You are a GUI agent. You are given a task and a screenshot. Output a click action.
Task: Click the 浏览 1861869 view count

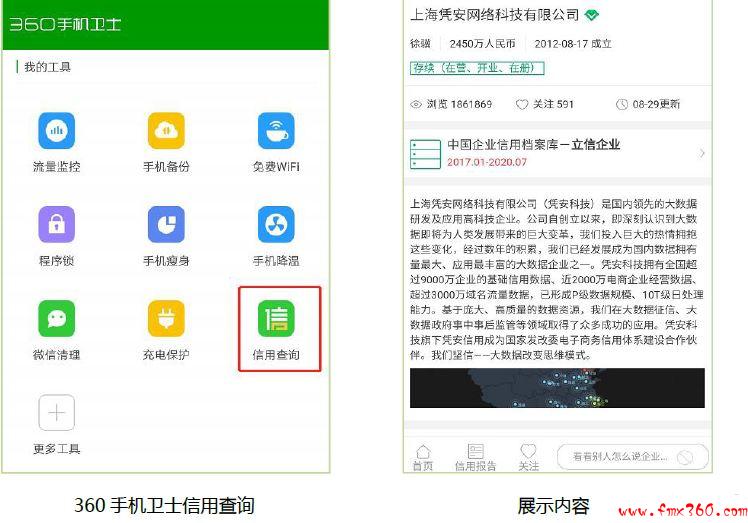pos(459,104)
